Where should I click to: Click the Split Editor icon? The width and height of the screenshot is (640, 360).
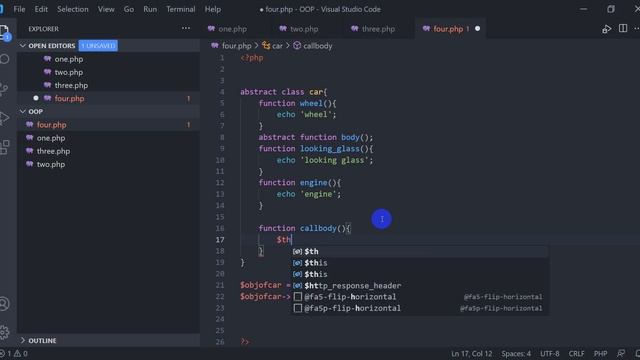[623, 29]
